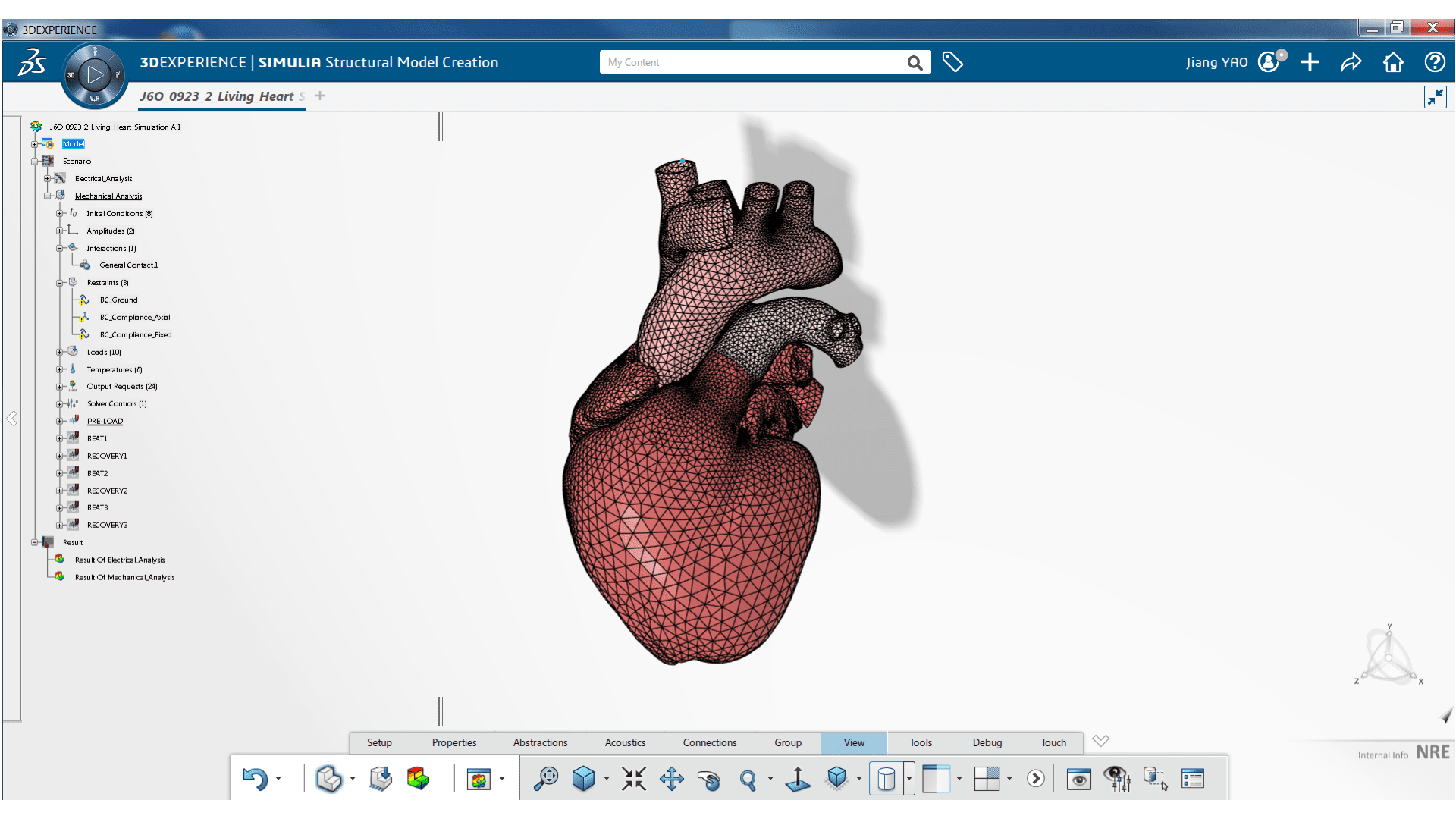Select Output Requests (24) item
Image resolution: width=1456 pixels, height=819 pixels.
[x=121, y=387]
